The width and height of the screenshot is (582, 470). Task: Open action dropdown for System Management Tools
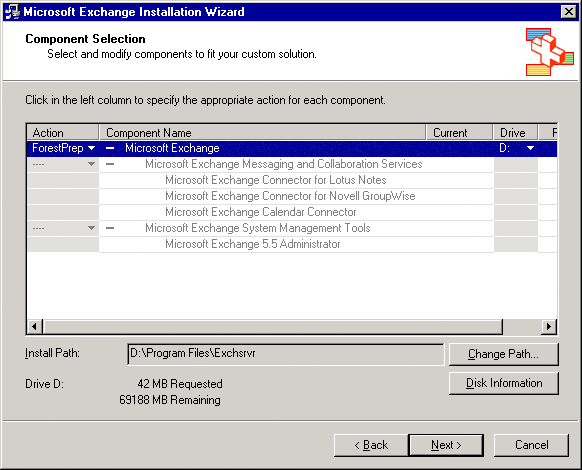pyautogui.click(x=91, y=228)
